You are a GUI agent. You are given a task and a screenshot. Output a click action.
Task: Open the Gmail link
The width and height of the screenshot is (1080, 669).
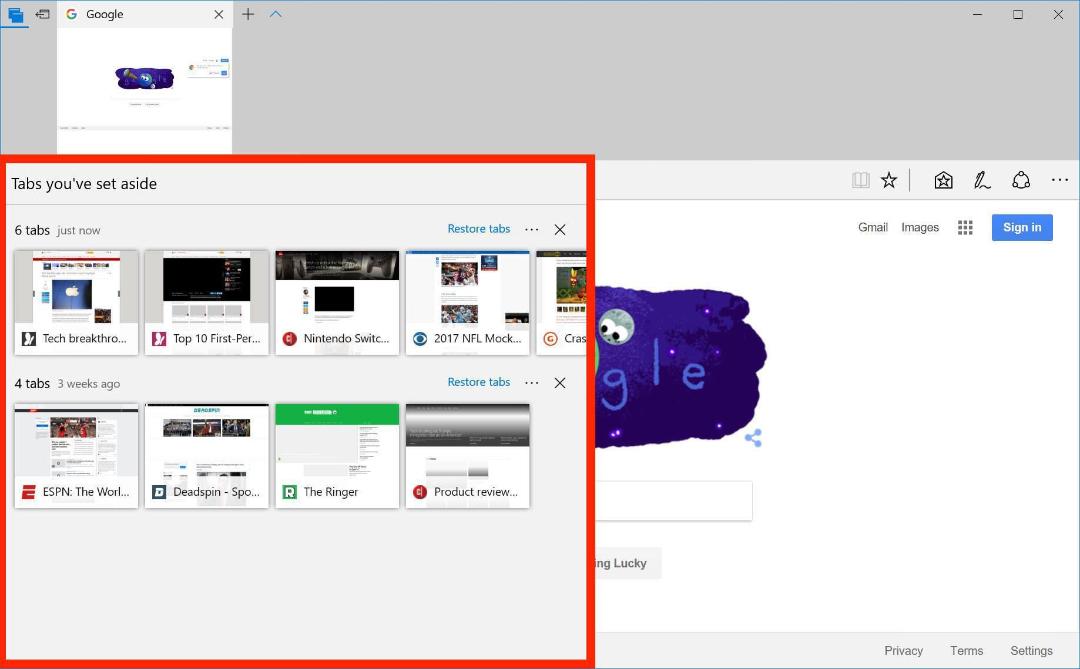point(873,227)
